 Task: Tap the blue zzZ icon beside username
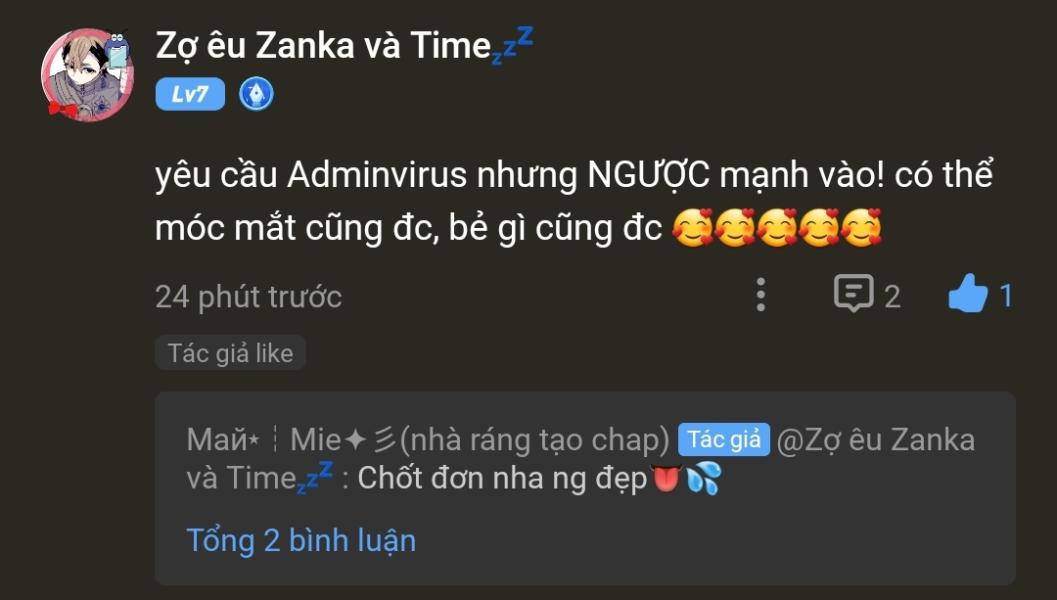pos(513,44)
